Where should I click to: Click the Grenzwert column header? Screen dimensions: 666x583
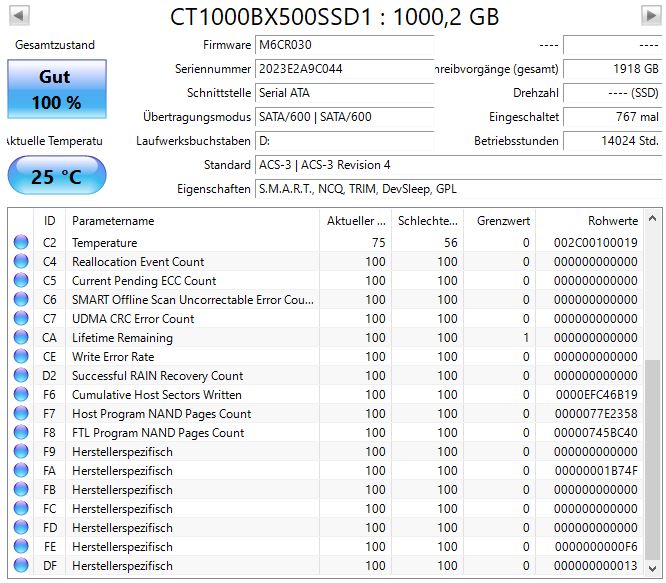[x=500, y=221]
